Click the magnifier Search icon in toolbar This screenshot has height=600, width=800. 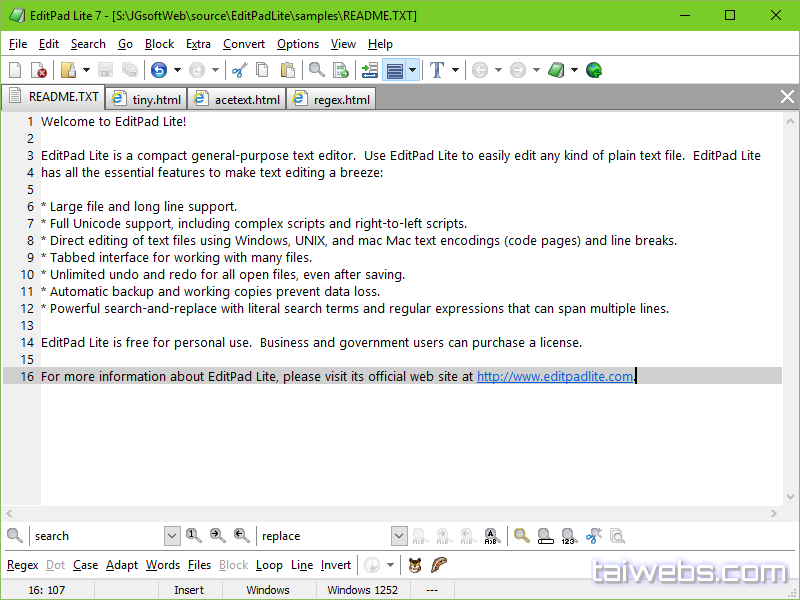[x=316, y=70]
